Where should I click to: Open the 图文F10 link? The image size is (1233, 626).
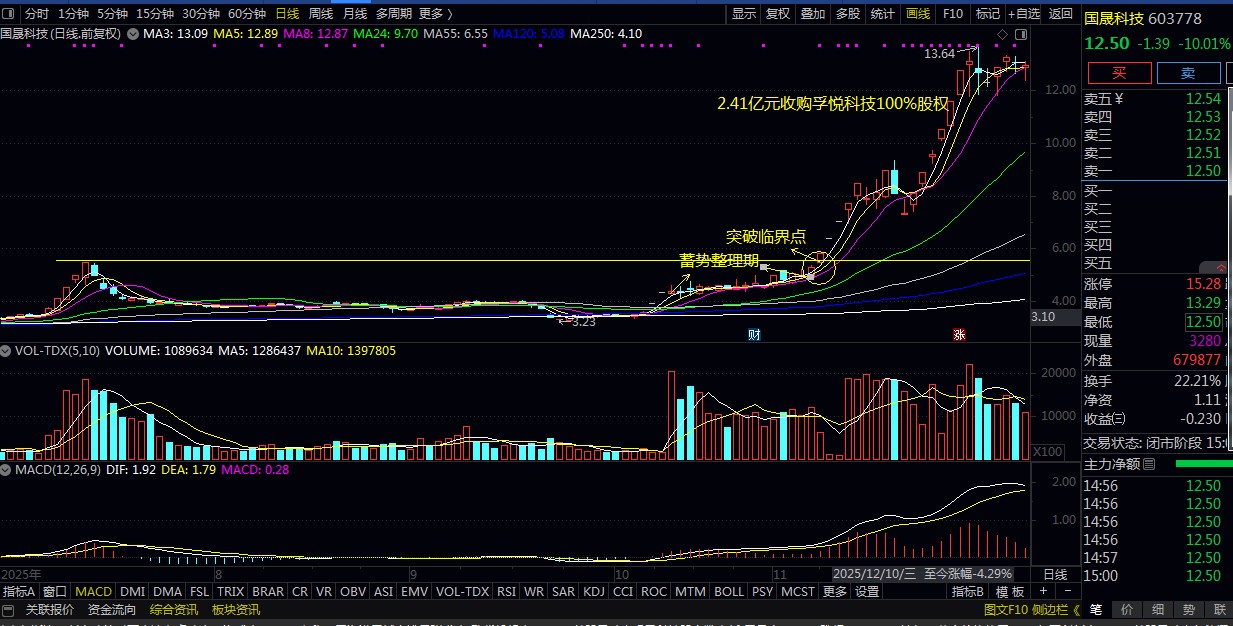[x=1005, y=610]
